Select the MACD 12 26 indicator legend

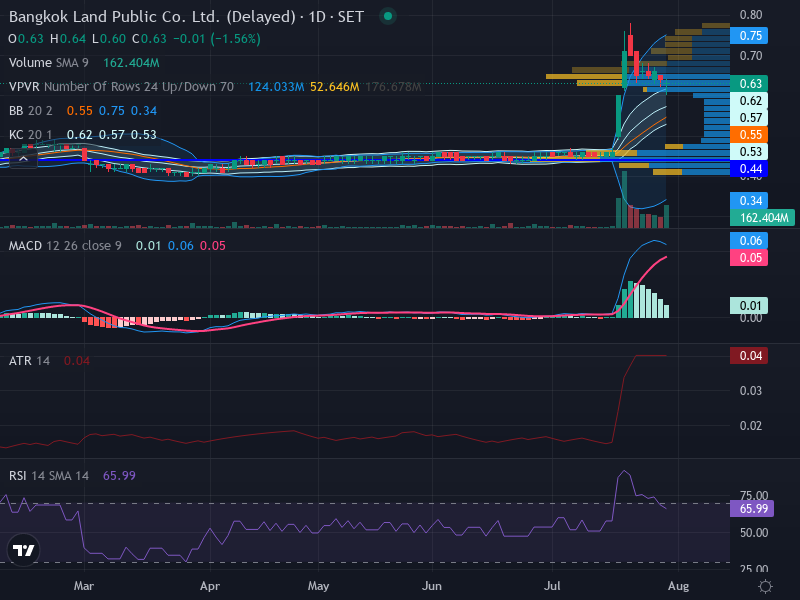coord(65,246)
